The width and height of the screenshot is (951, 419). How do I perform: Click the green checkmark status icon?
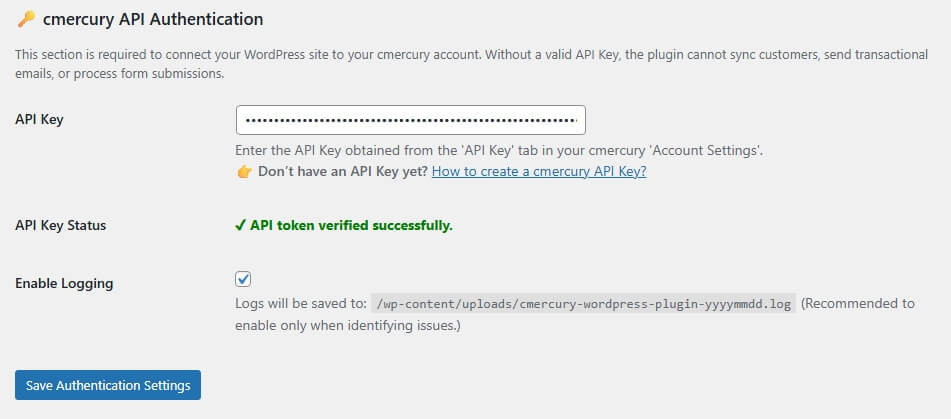(241, 225)
